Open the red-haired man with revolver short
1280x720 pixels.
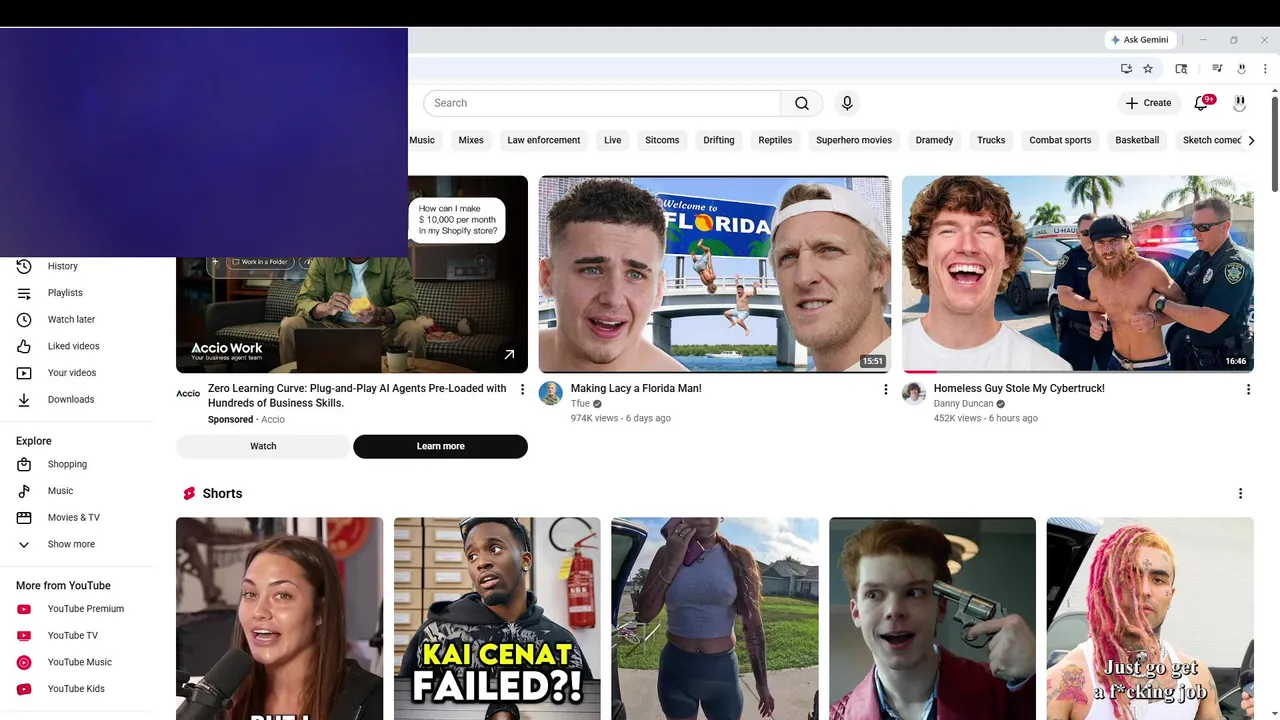(932, 618)
